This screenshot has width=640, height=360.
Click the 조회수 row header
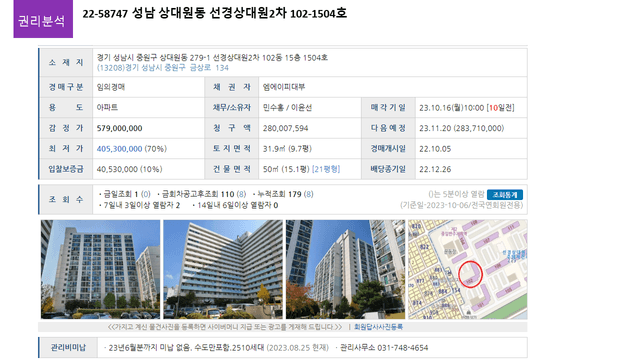66,200
